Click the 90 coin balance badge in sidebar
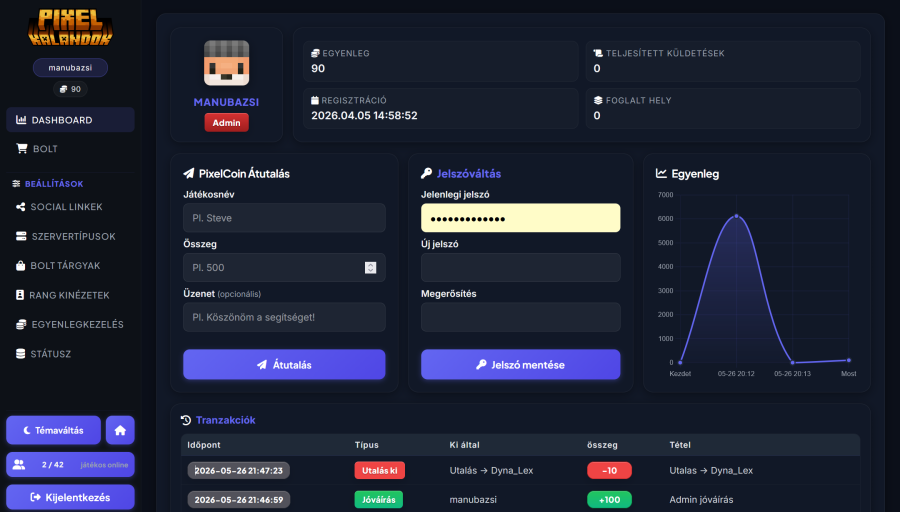The height and width of the screenshot is (512, 900). coord(70,89)
